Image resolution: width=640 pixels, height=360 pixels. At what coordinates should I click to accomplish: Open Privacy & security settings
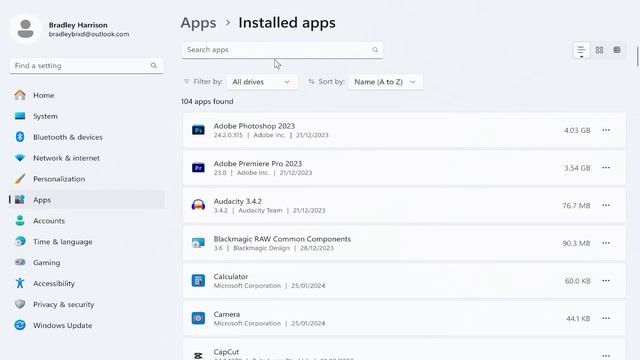pos(87,304)
